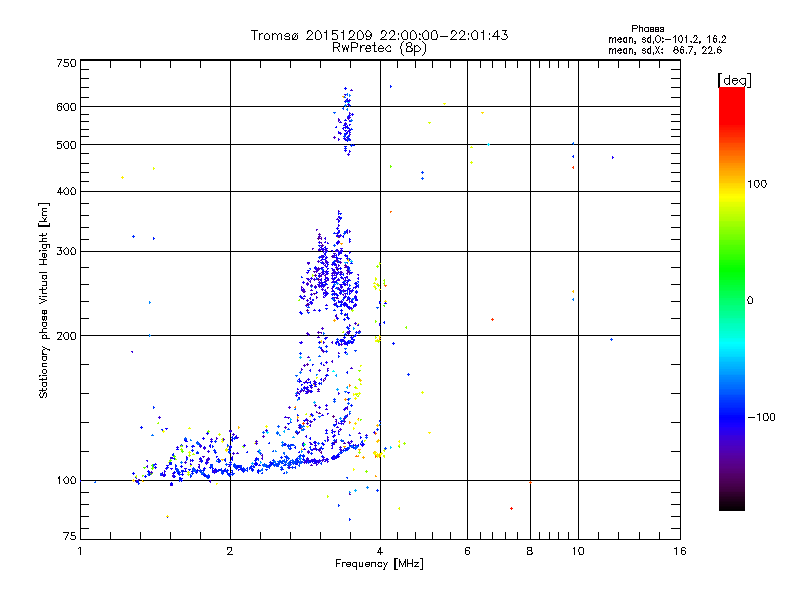Select the 'mean, sd,X: 86.7, 22.6' text
This screenshot has height=600, width=800.
[665, 50]
